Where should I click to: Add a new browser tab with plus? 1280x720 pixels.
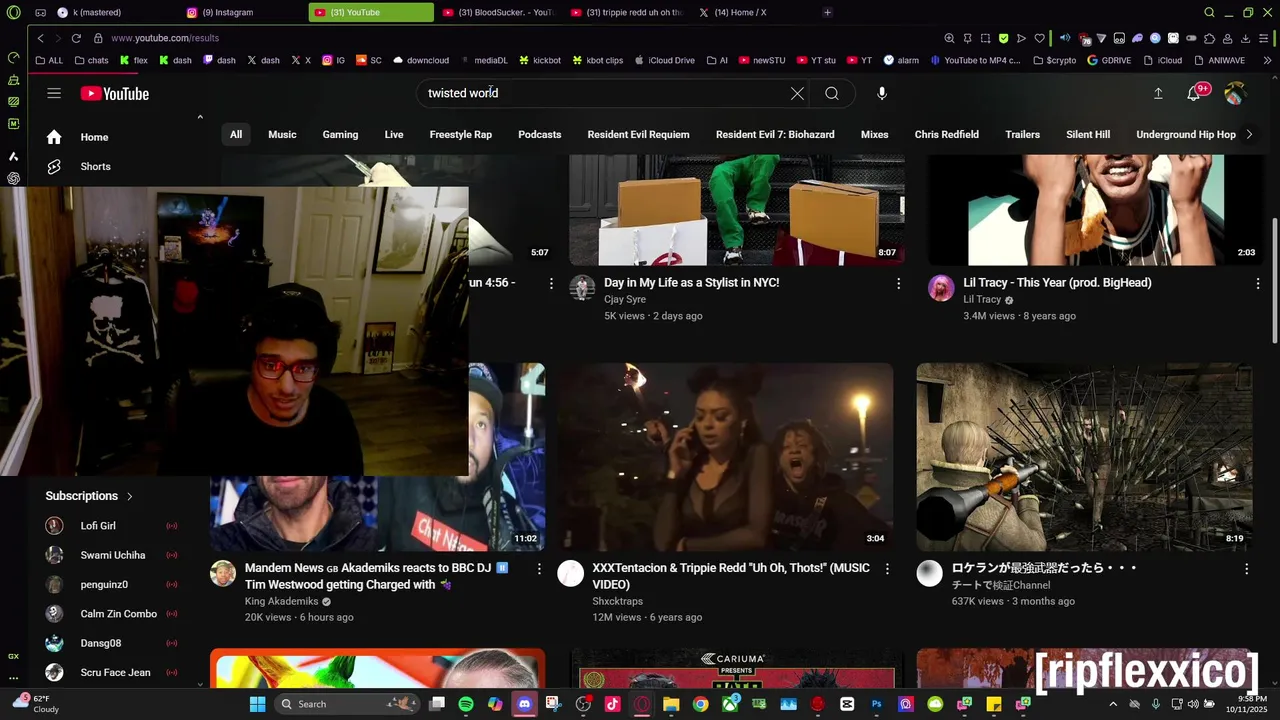[x=827, y=12]
